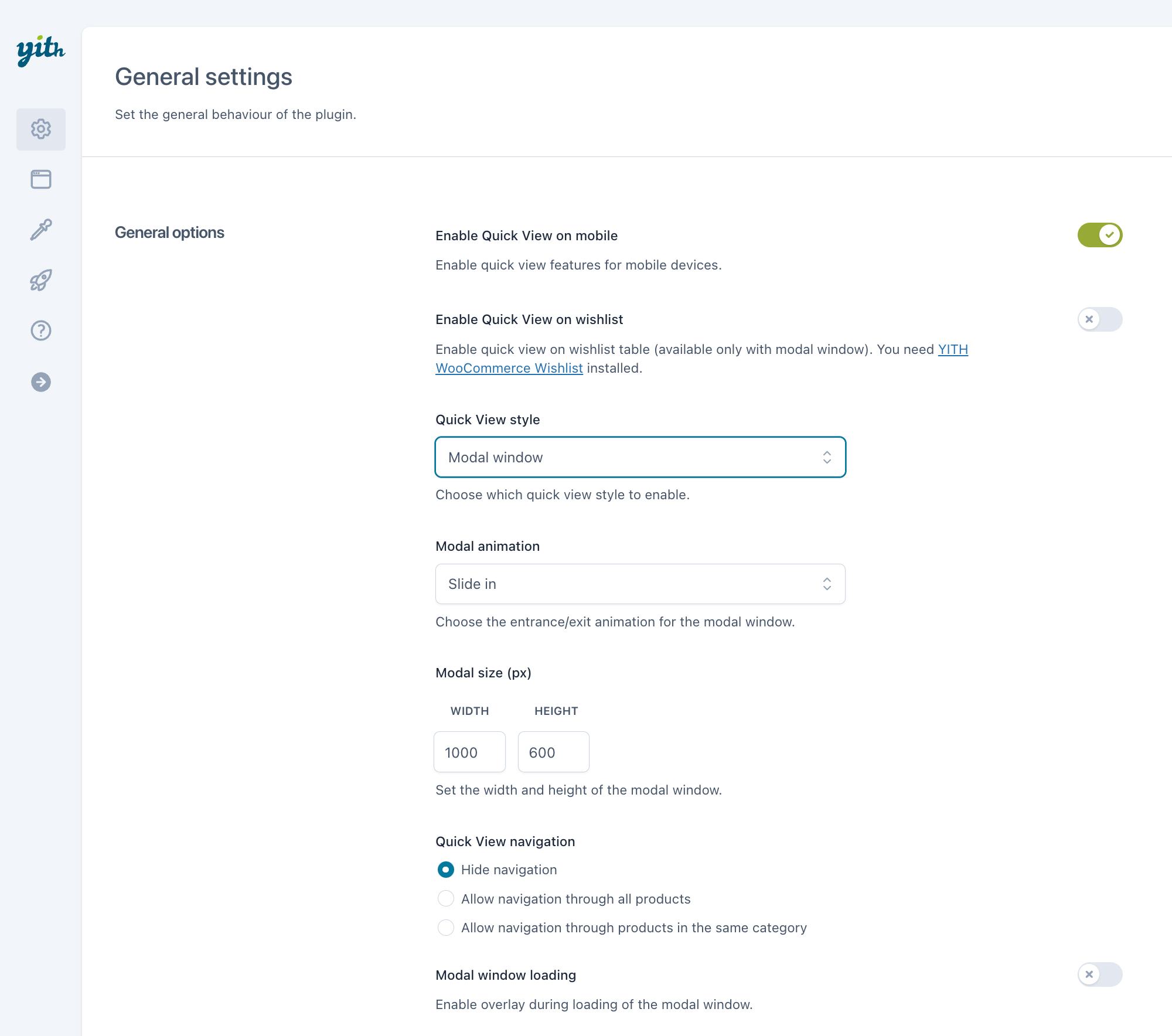
Task: Open the Quick View style dropdown
Action: point(640,457)
